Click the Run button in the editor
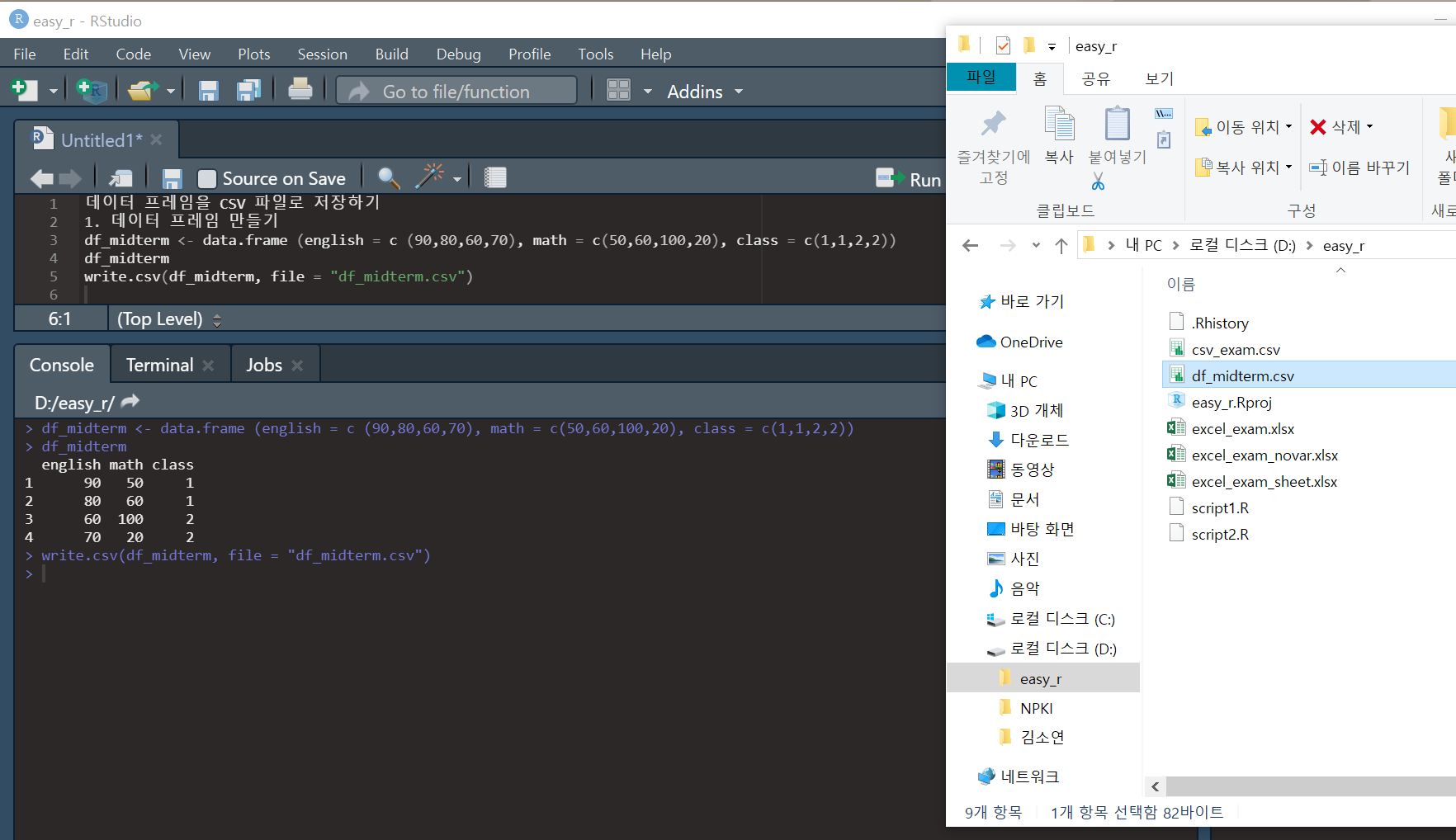Image resolution: width=1456 pixels, height=840 pixels. pyautogui.click(x=909, y=178)
